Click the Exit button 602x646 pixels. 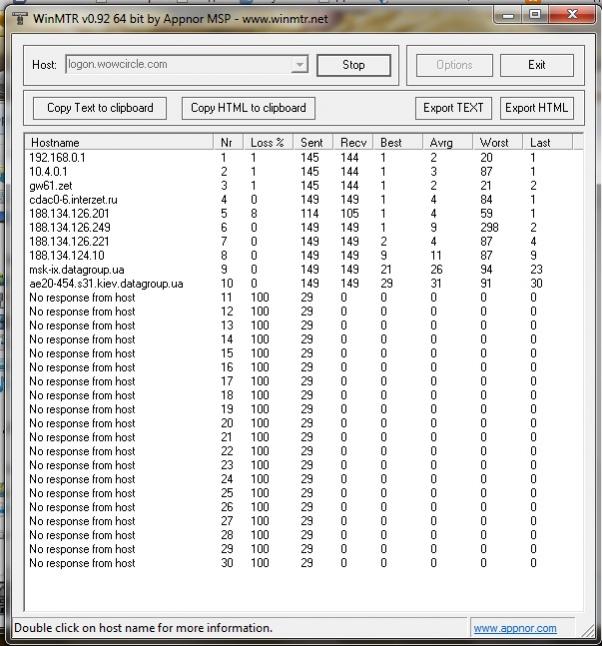pyautogui.click(x=537, y=65)
